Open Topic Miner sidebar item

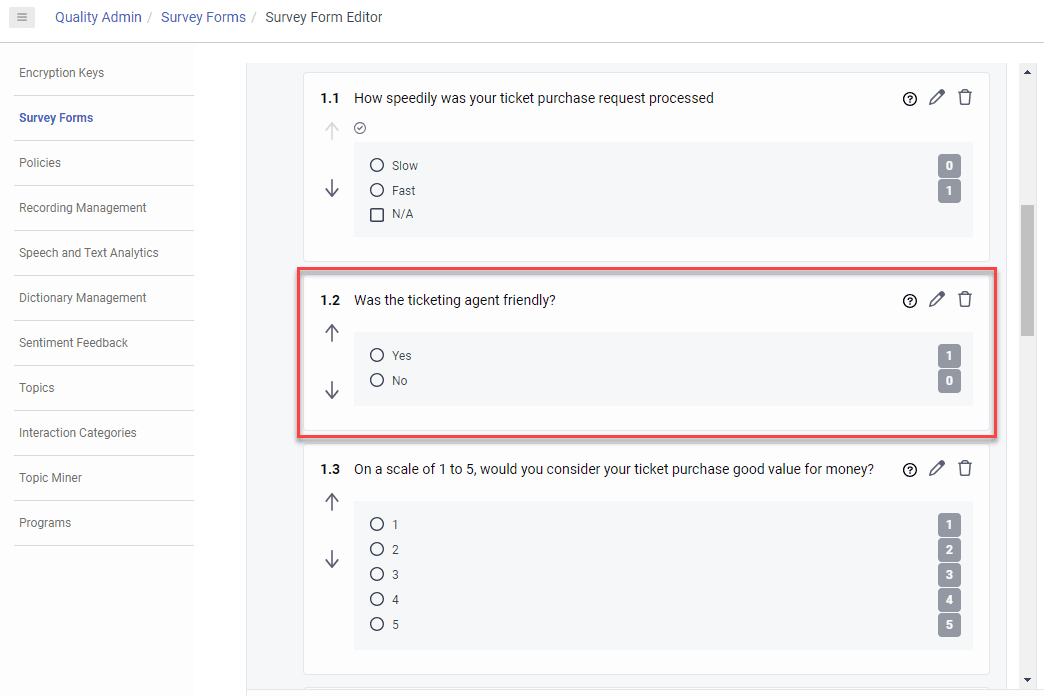[x=51, y=478]
